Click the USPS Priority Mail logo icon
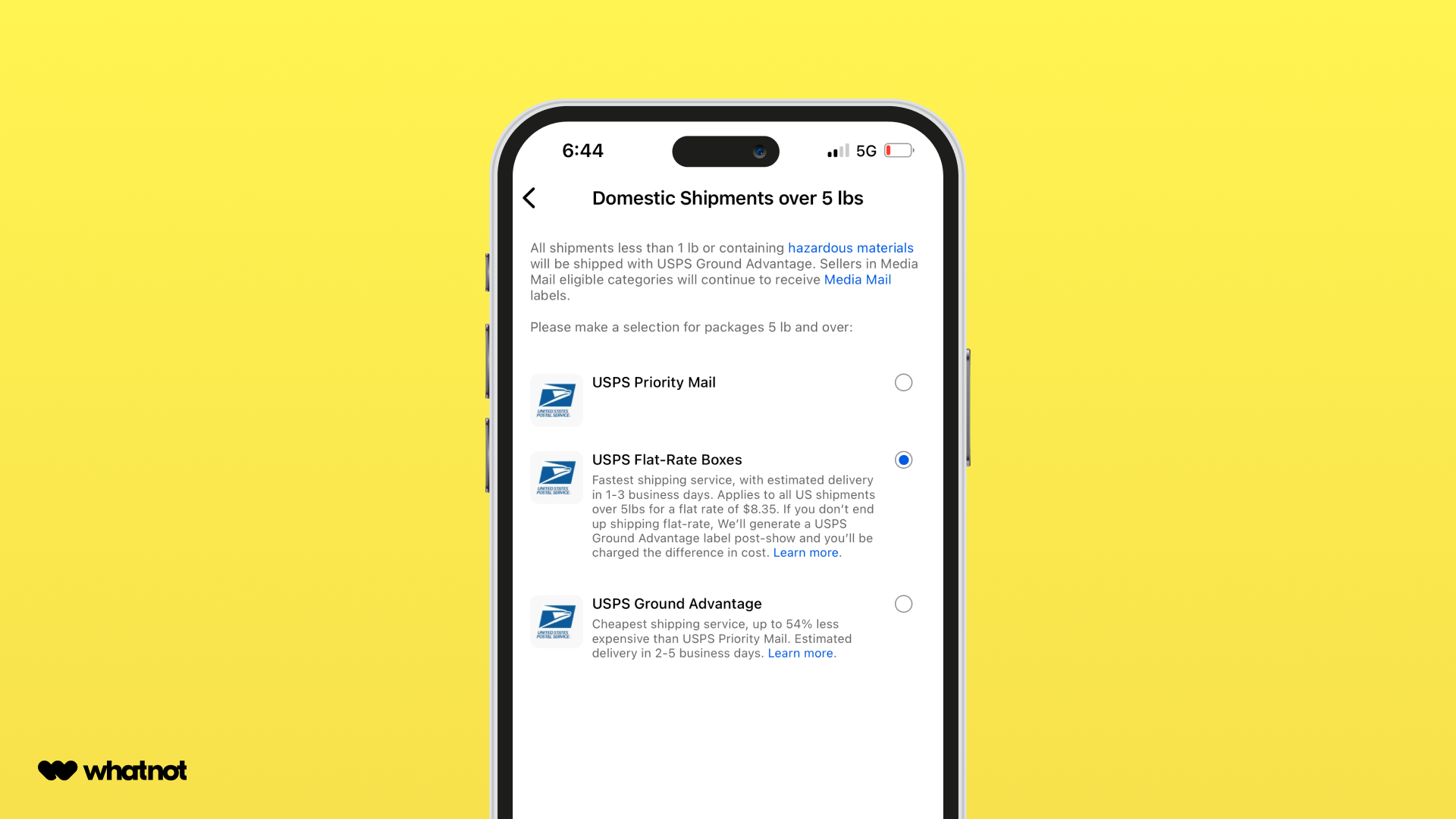This screenshot has height=819, width=1456. click(x=556, y=397)
